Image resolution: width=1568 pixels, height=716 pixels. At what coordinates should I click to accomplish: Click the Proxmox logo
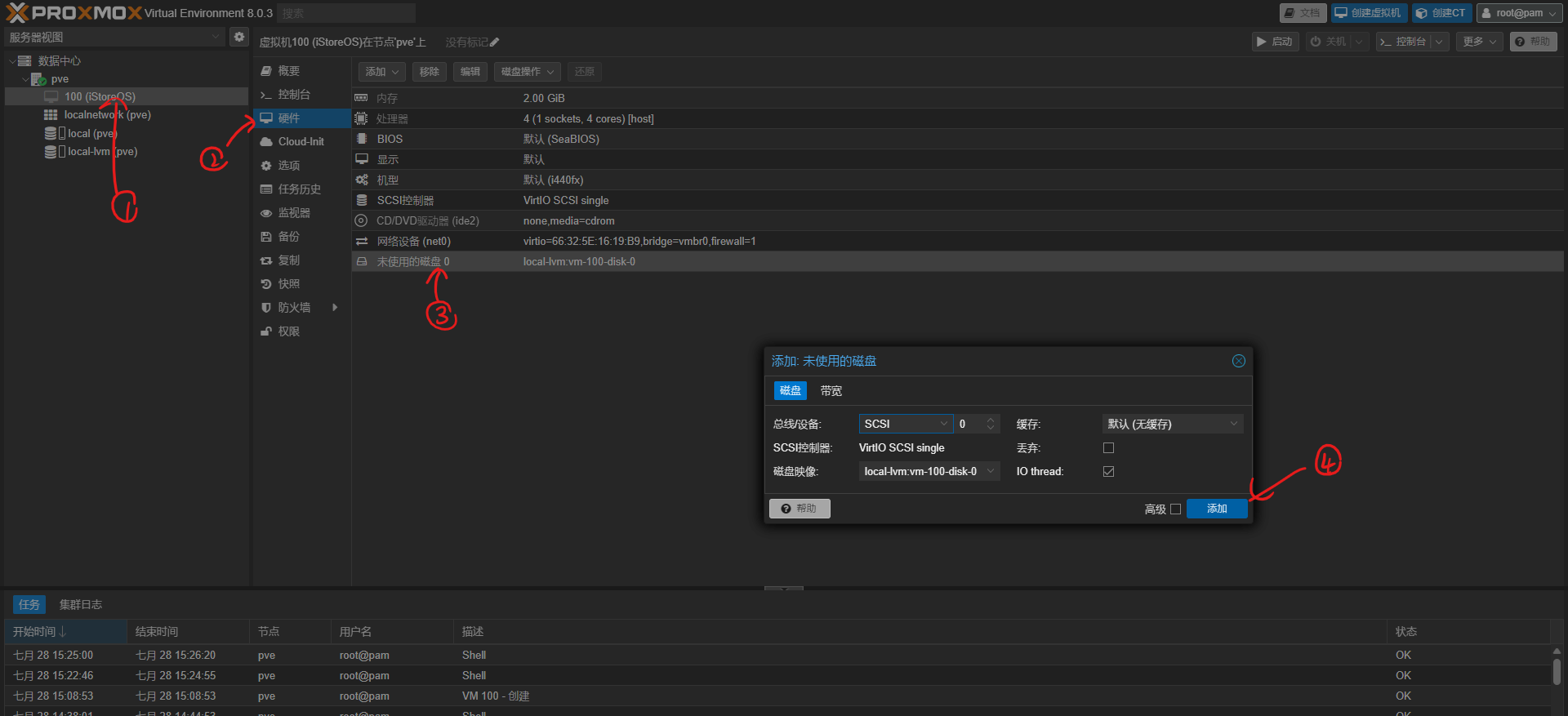click(73, 12)
